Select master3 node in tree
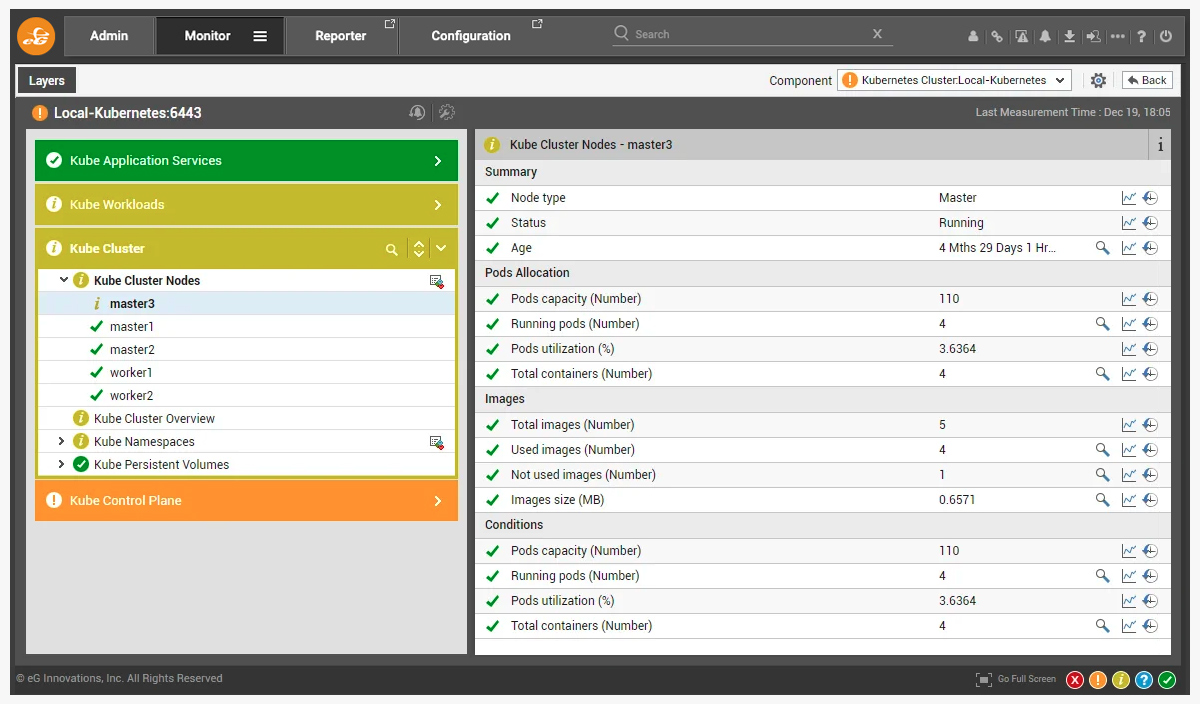 pos(132,304)
